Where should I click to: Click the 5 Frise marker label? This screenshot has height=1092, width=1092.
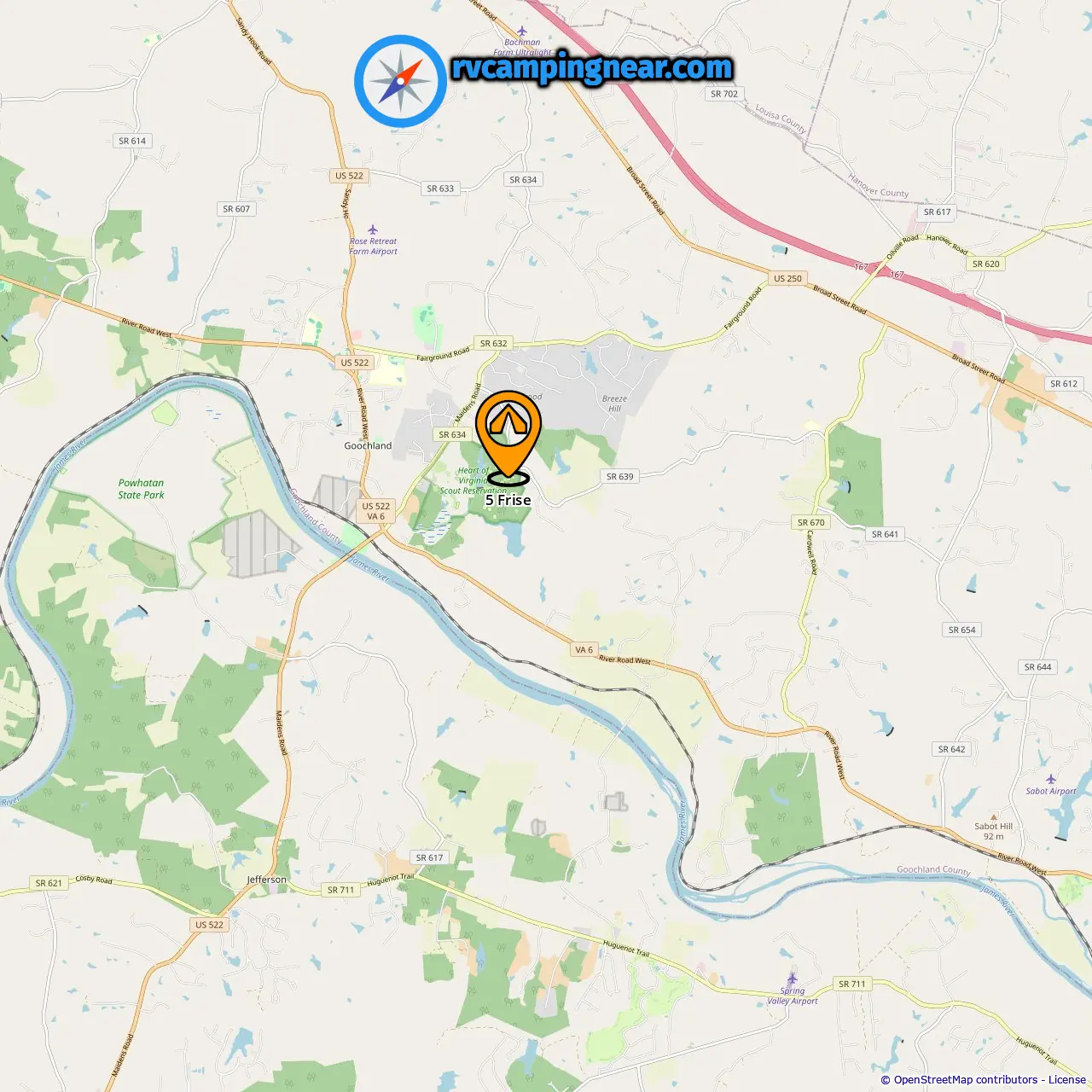tap(508, 501)
